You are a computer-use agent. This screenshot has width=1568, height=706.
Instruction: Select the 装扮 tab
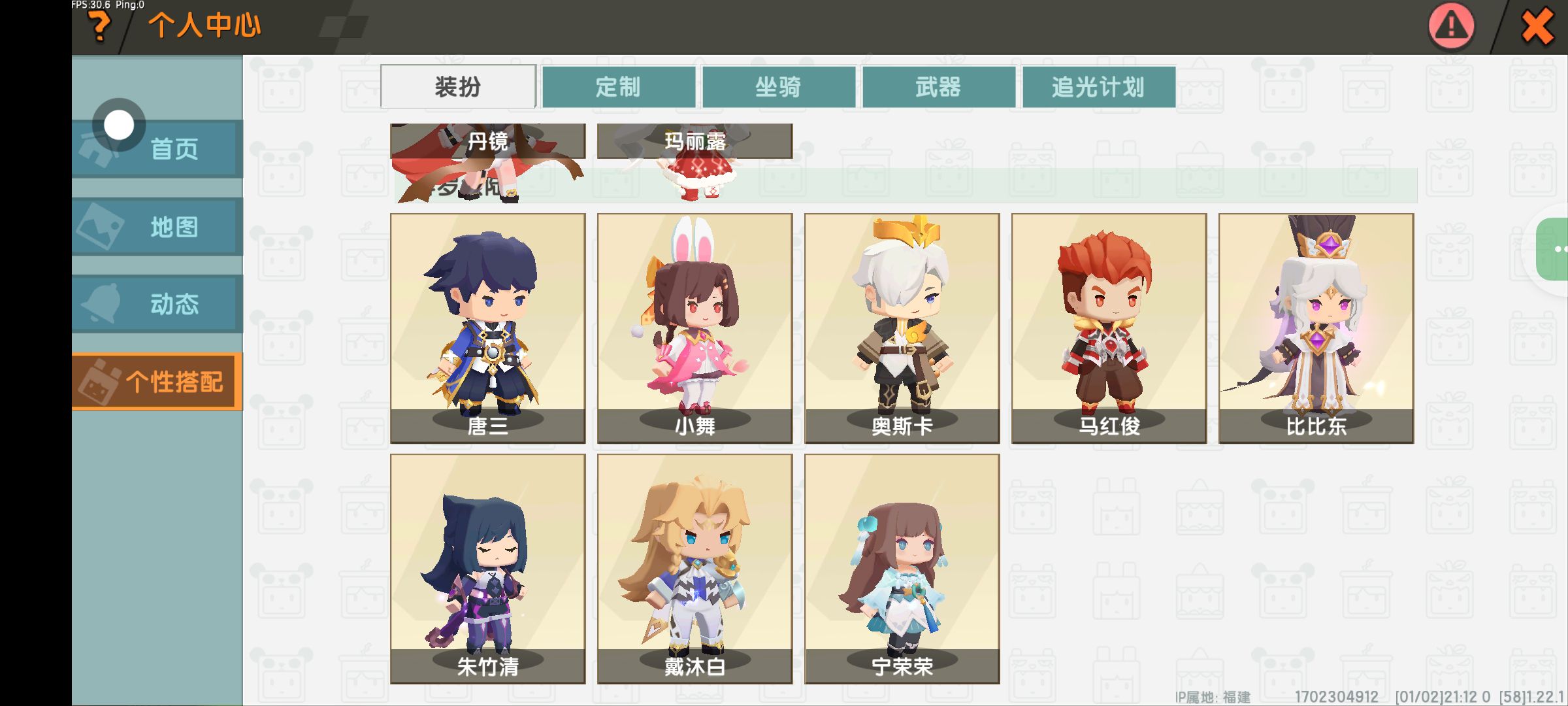[x=458, y=86]
